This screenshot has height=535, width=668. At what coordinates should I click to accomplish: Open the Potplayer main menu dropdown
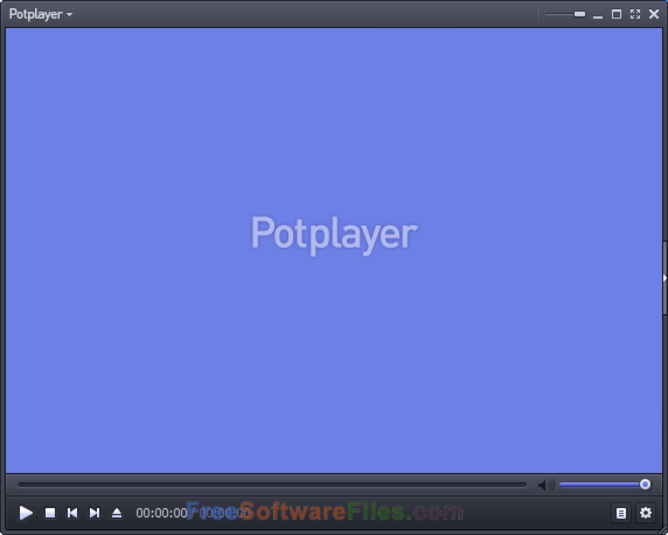(41, 14)
